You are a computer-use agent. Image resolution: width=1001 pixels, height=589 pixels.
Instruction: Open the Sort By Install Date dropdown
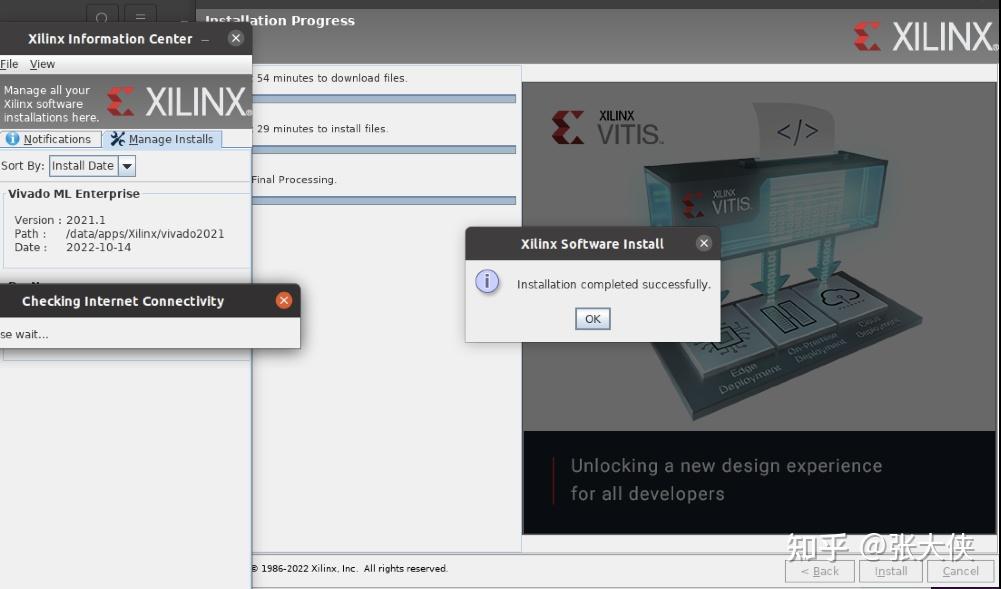(127, 165)
